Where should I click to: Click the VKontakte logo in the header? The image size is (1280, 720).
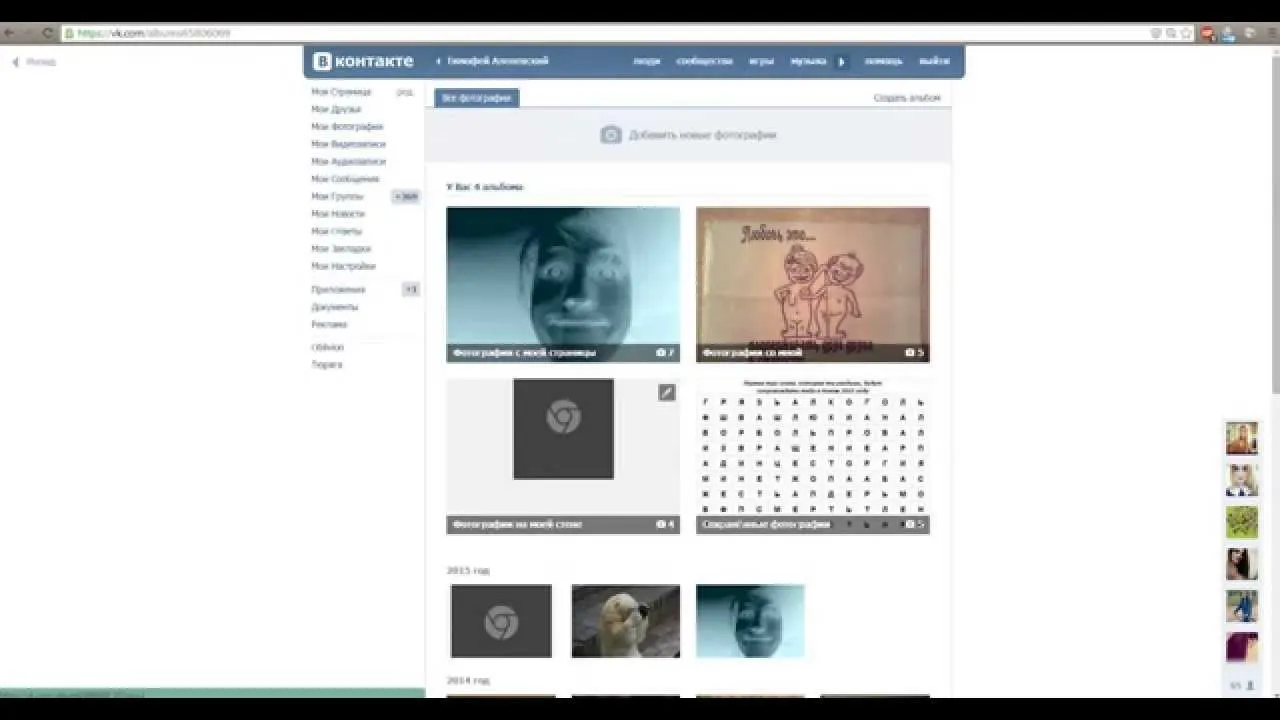[x=363, y=61]
